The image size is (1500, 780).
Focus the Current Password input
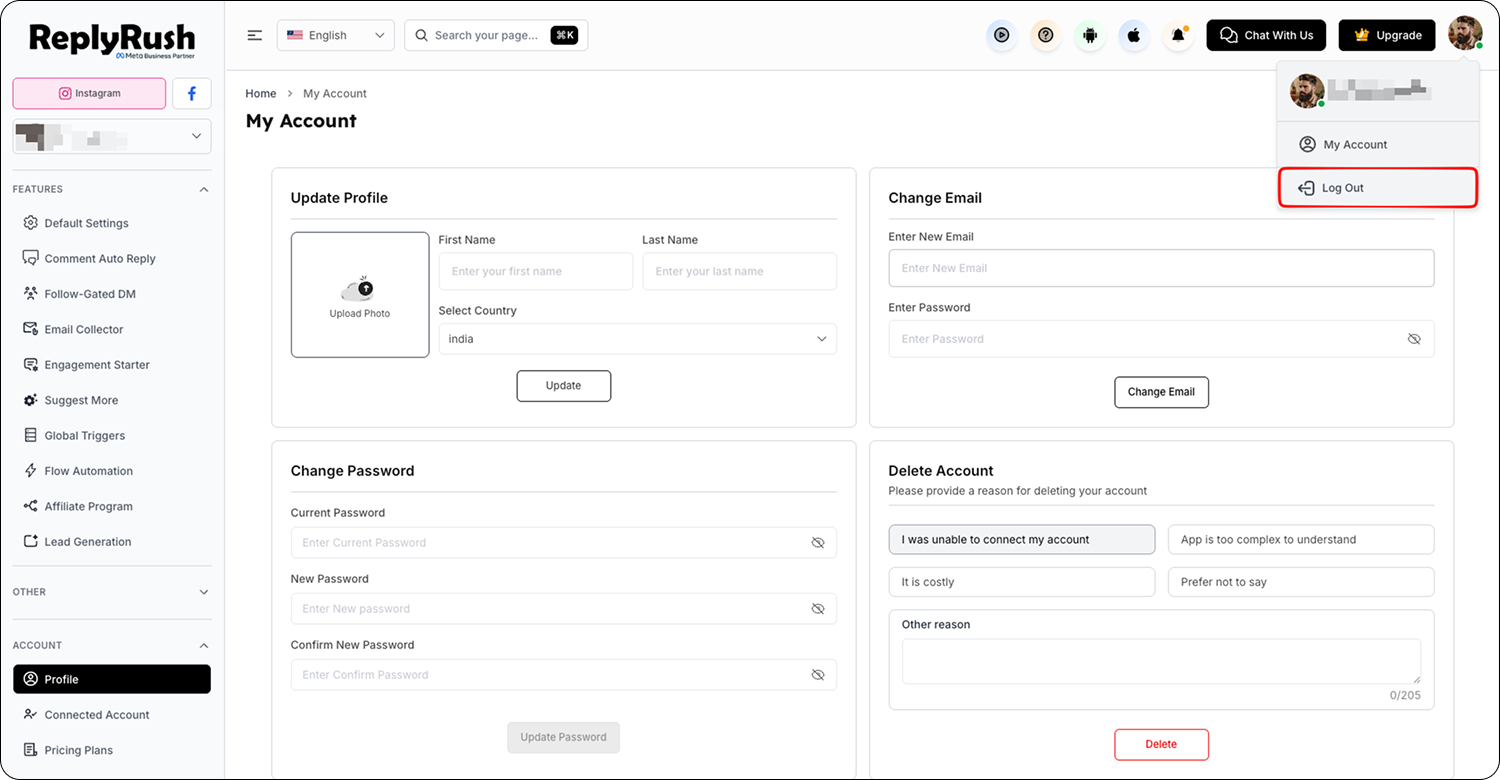[564, 543]
